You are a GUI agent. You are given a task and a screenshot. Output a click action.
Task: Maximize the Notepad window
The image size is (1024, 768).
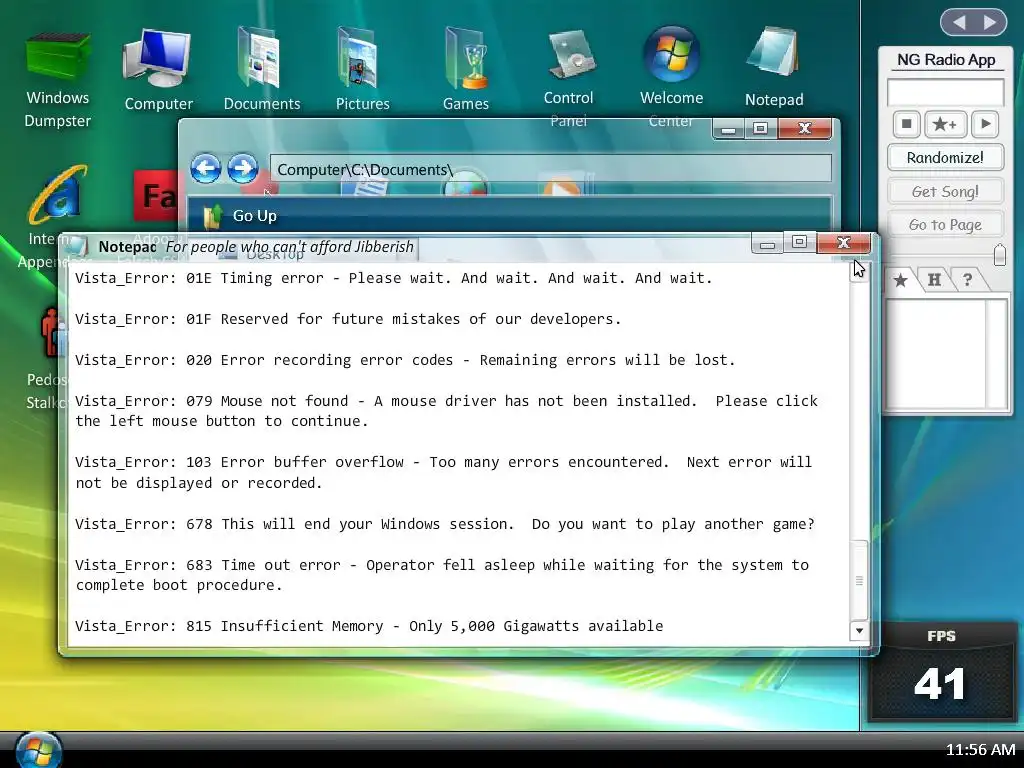click(x=799, y=242)
